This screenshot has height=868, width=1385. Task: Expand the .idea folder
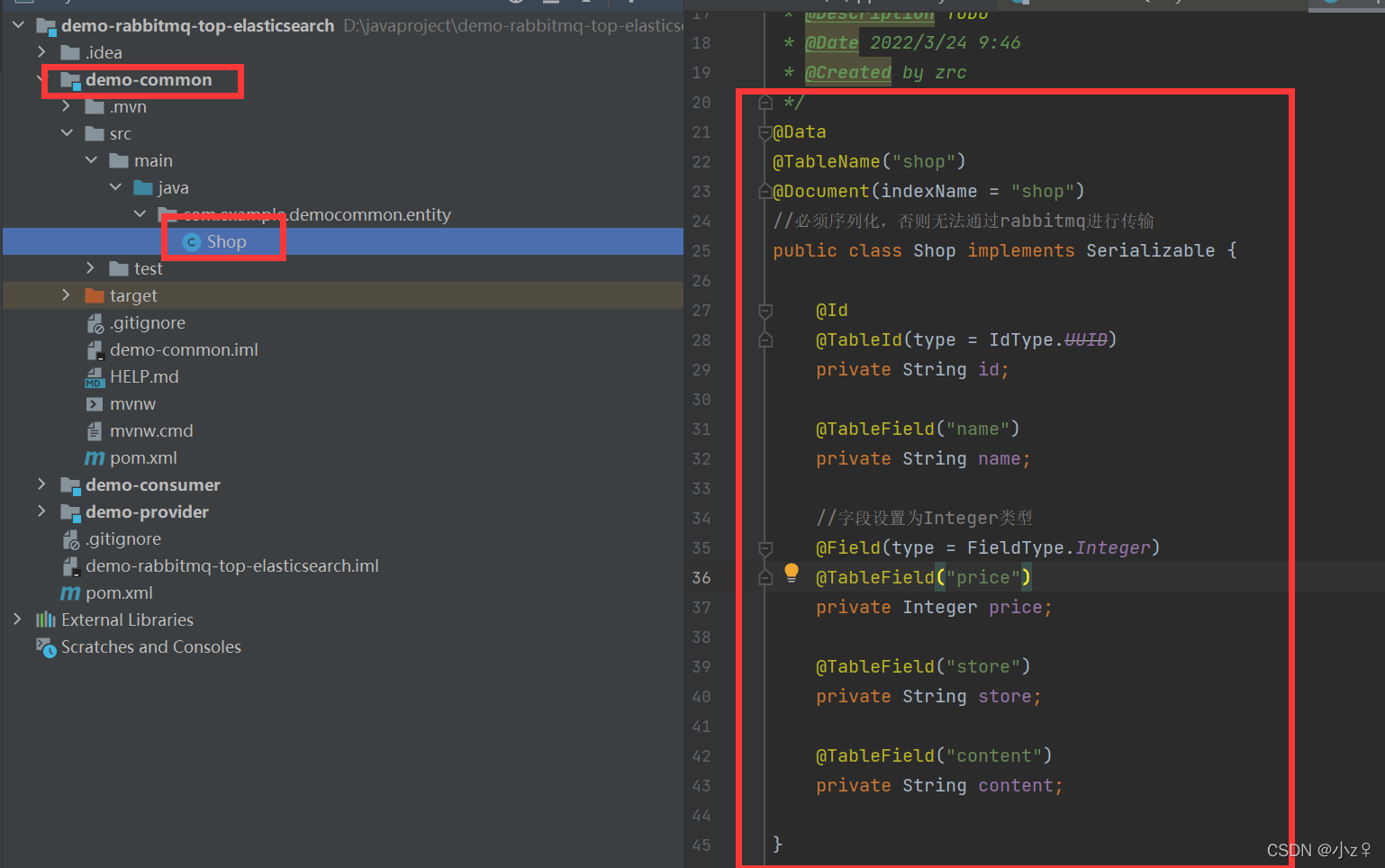(41, 52)
